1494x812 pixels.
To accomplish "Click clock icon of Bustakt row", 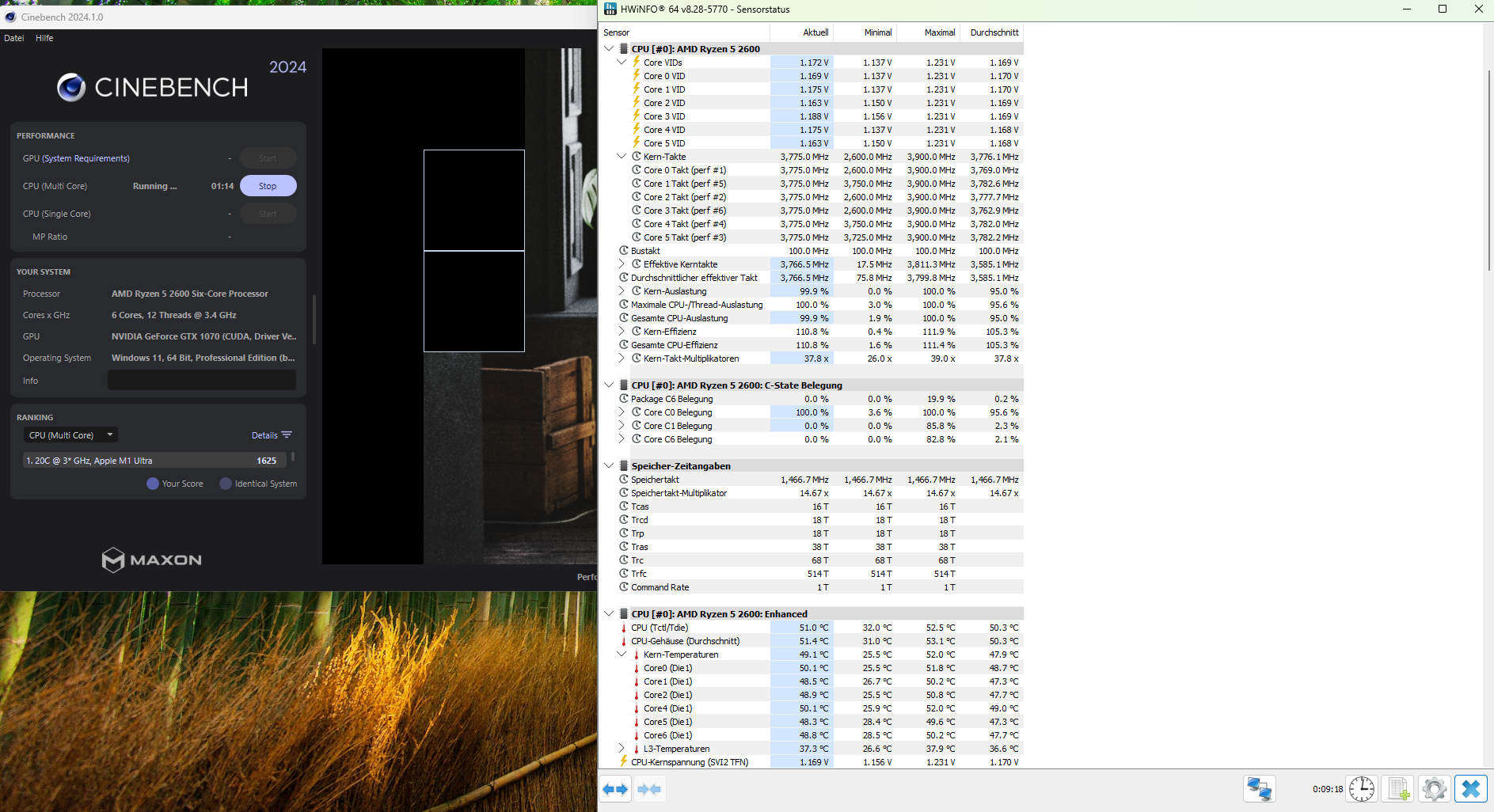I will coord(624,250).
